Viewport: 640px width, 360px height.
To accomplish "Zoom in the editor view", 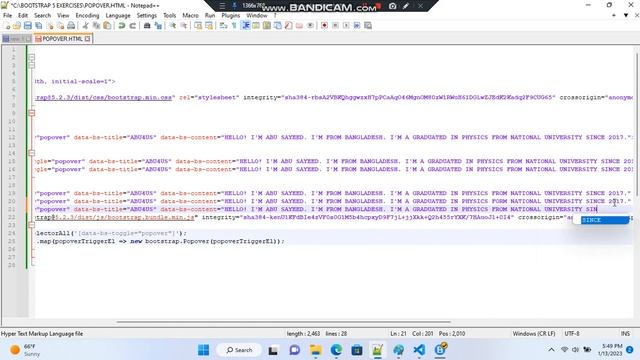I will 173,26.
